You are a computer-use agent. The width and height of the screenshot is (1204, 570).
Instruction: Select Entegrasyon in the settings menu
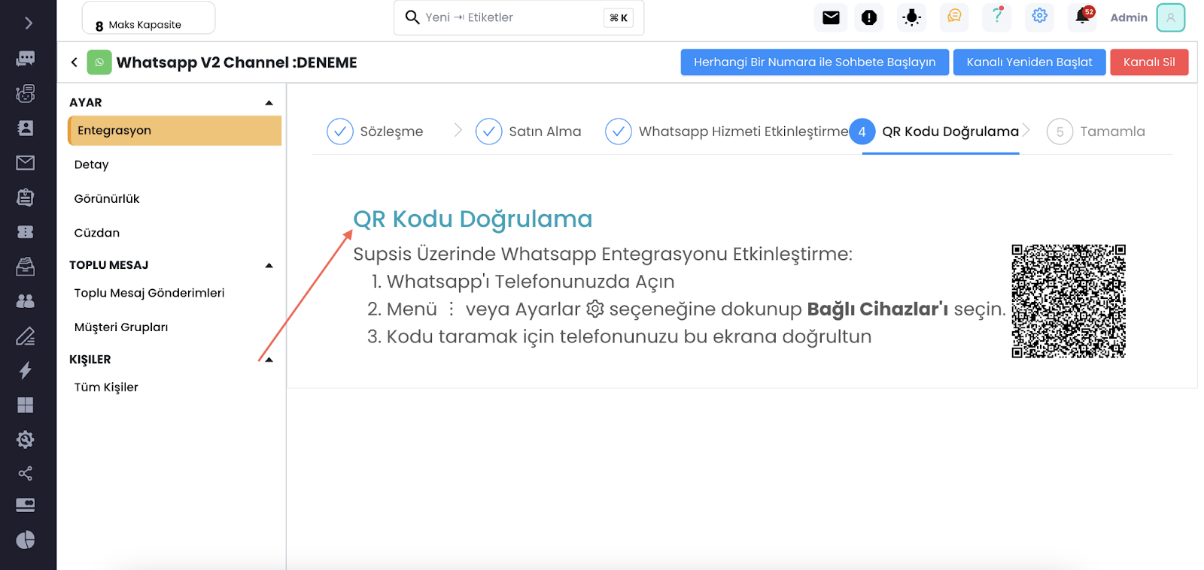click(175, 131)
